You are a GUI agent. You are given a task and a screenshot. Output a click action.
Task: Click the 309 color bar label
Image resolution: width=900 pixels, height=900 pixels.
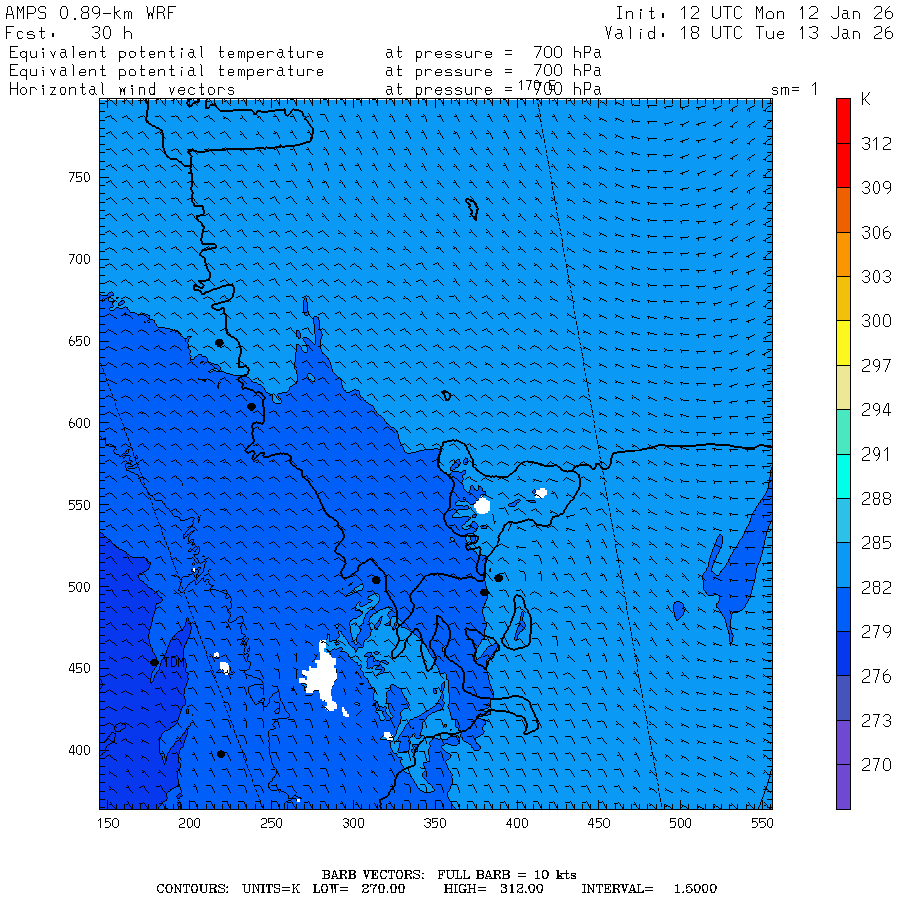pyautogui.click(x=876, y=188)
